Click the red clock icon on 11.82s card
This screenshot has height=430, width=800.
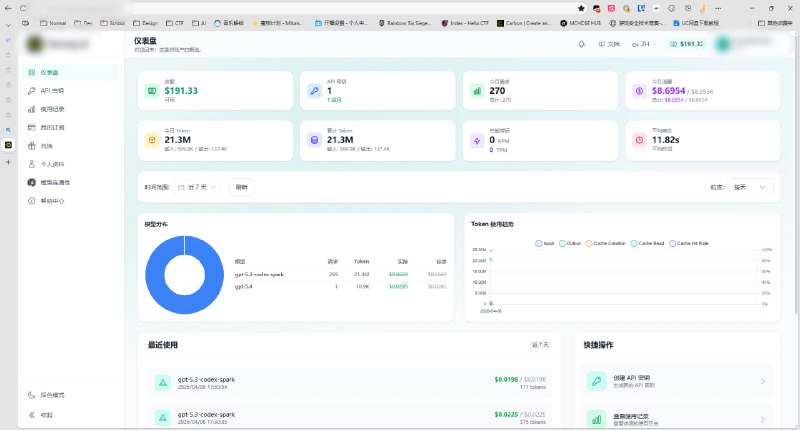pos(639,140)
